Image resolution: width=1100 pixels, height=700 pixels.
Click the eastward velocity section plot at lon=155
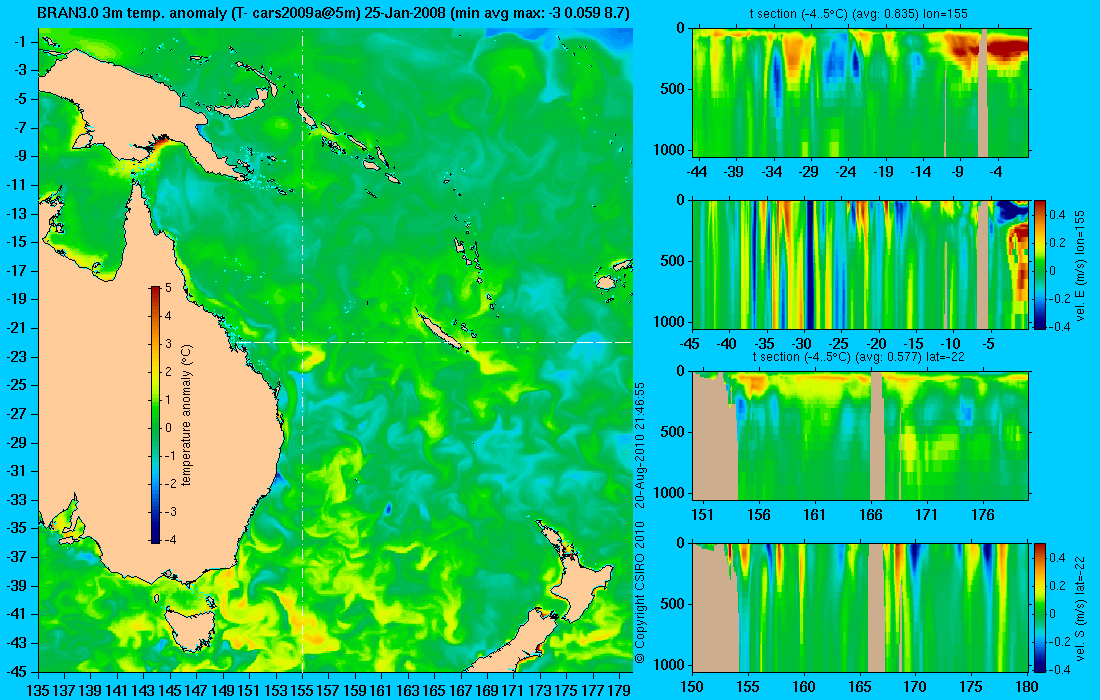click(860, 264)
